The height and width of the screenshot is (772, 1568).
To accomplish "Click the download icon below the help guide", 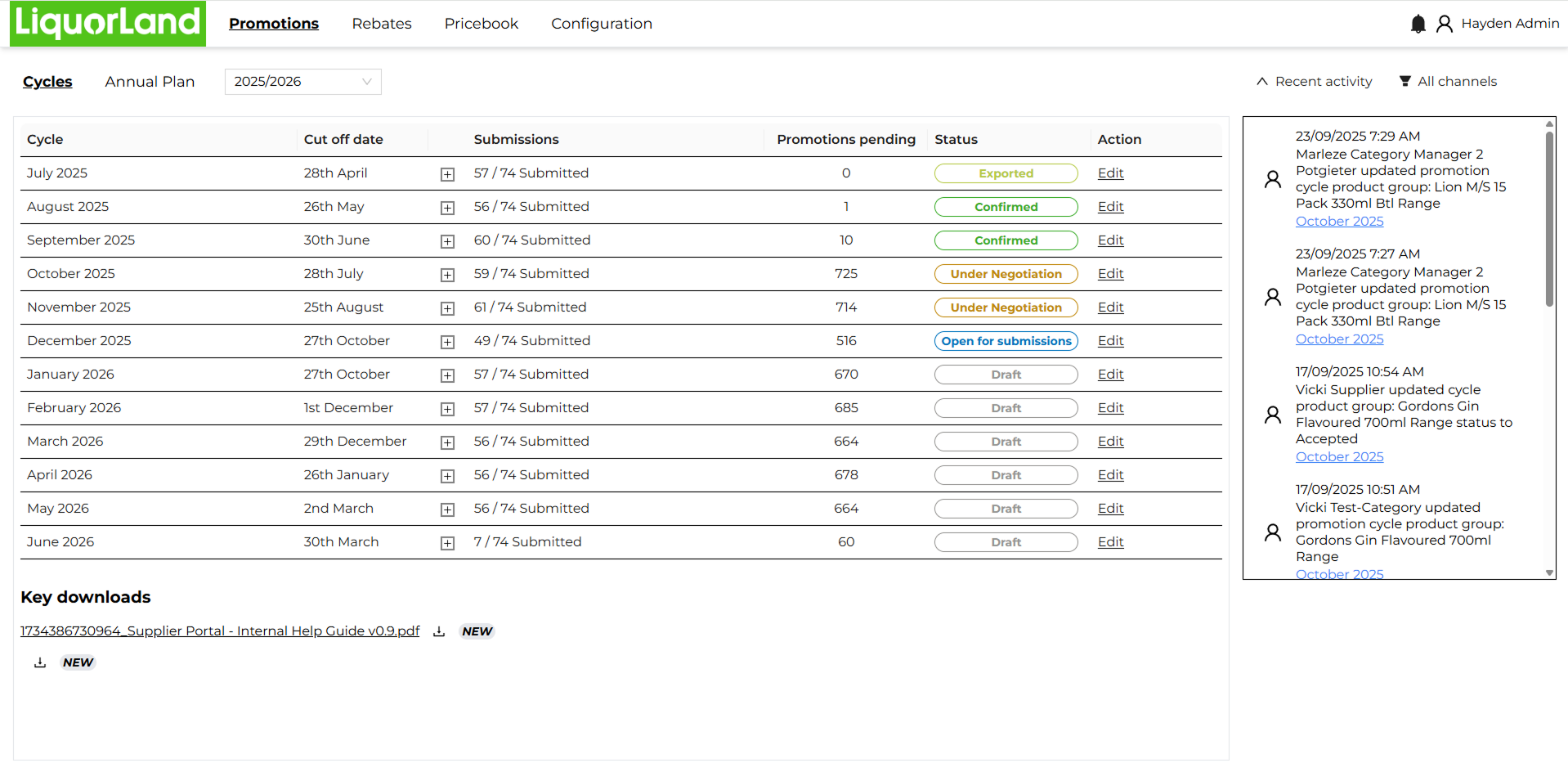I will point(40,662).
